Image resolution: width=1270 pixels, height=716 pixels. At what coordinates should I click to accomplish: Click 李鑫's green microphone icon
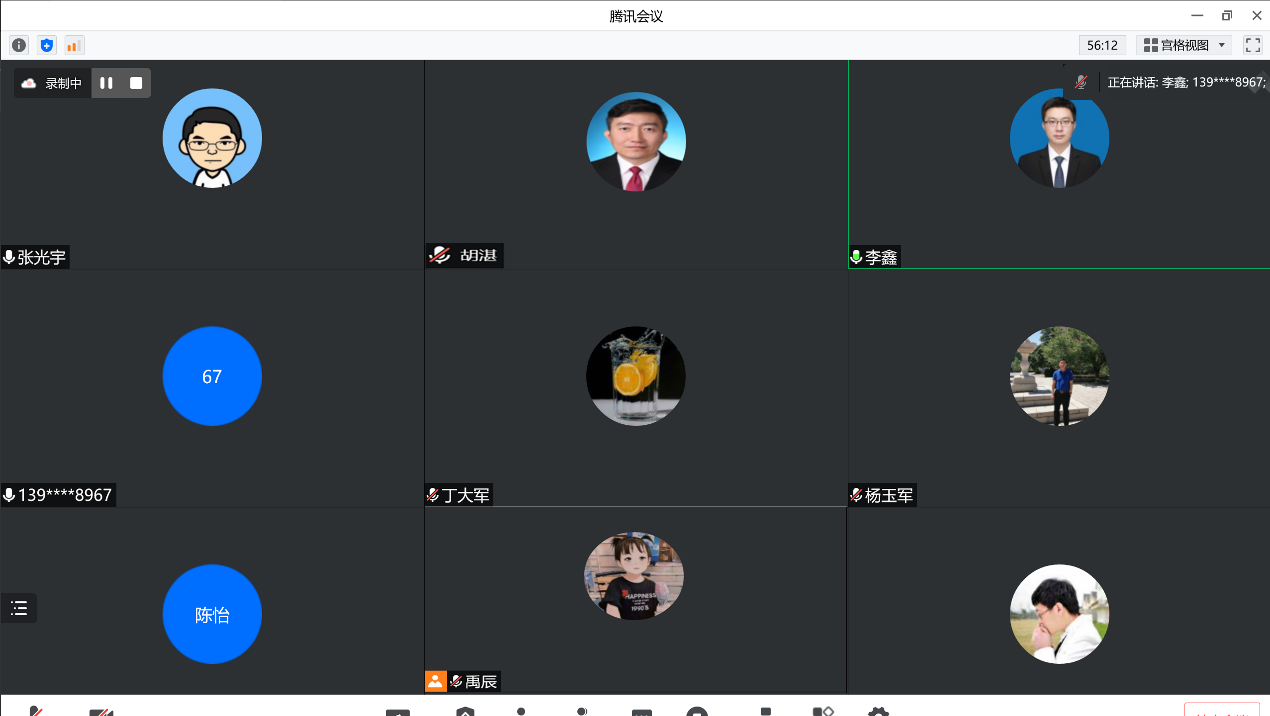[856, 257]
